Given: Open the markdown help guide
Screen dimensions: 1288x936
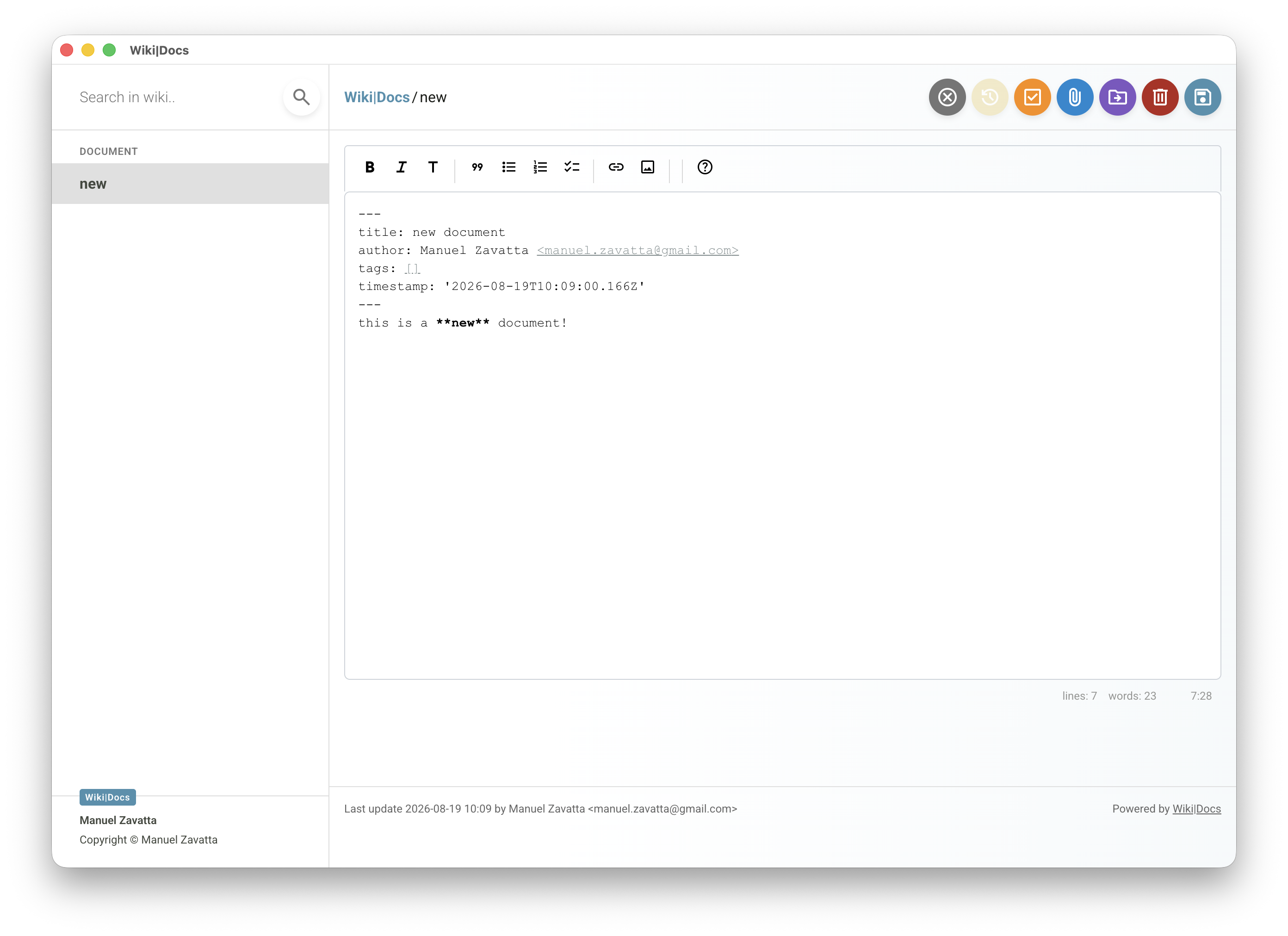Looking at the screenshot, I should 705,167.
